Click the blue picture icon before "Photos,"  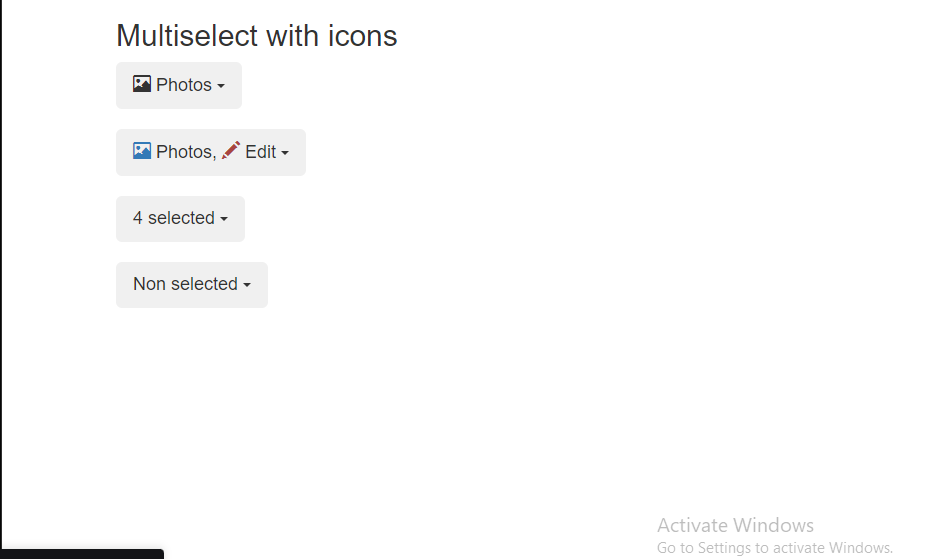142,150
